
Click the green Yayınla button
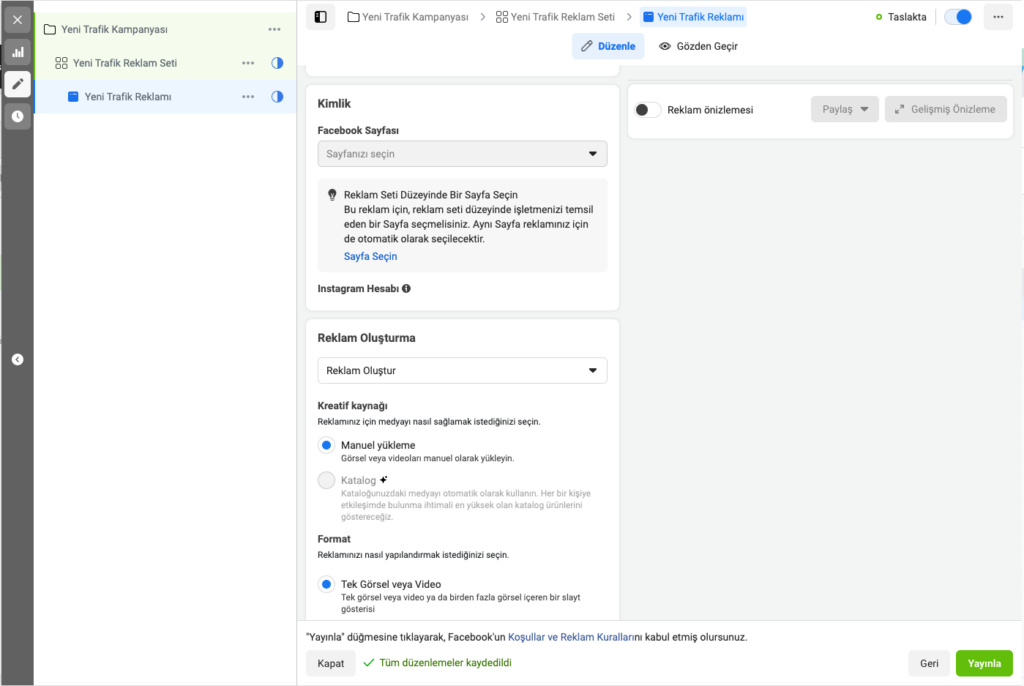pos(983,663)
